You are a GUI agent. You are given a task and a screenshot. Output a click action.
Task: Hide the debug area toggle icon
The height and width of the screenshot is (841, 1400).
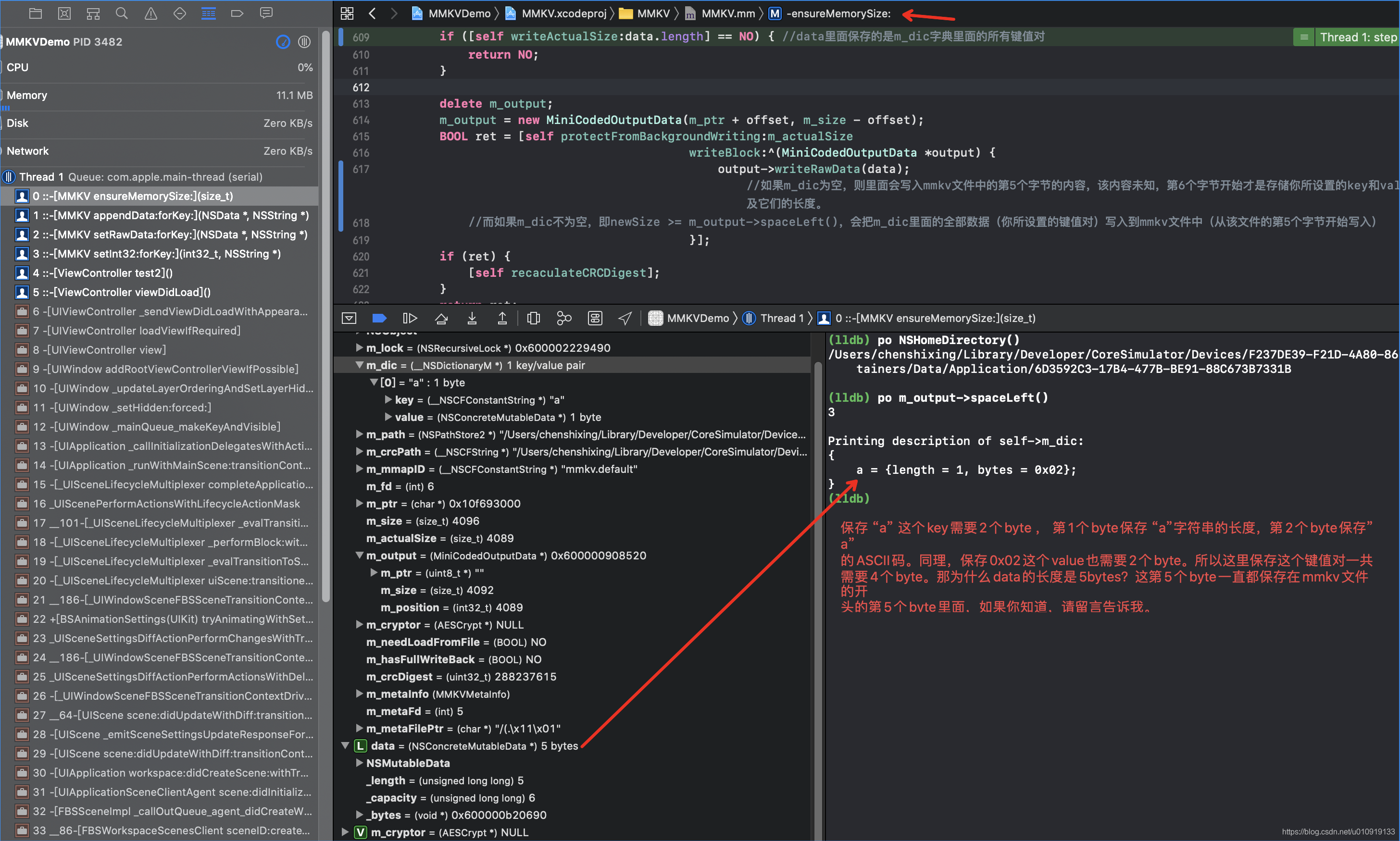(349, 319)
